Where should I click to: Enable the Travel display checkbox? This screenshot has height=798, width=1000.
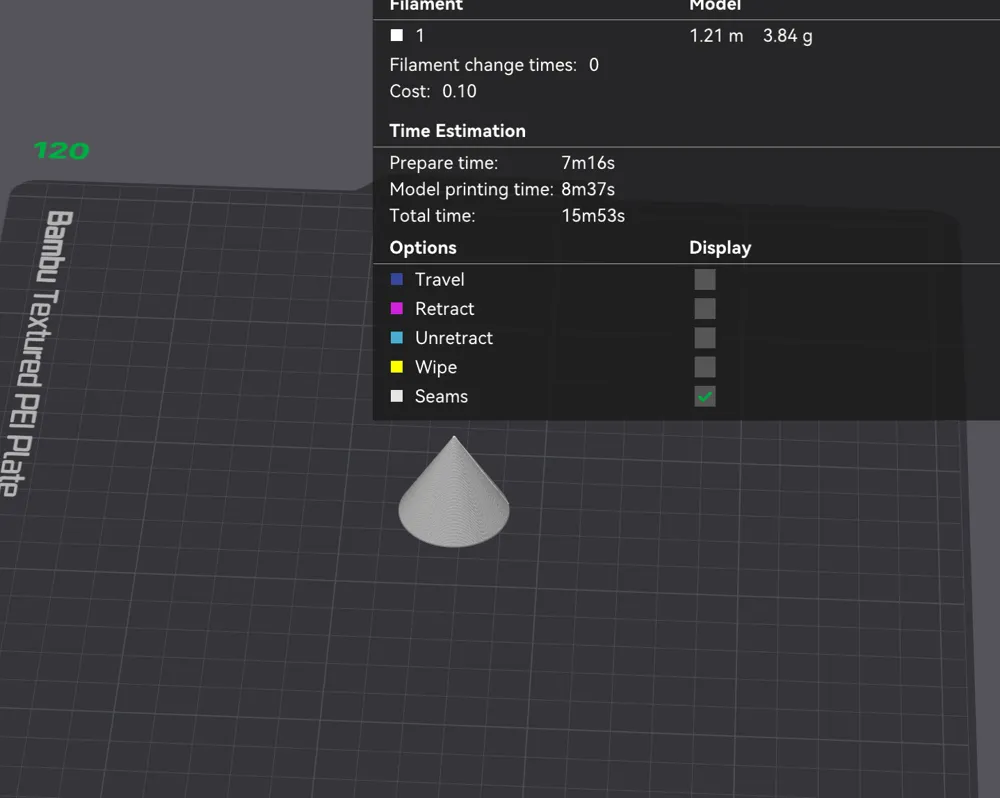(705, 279)
